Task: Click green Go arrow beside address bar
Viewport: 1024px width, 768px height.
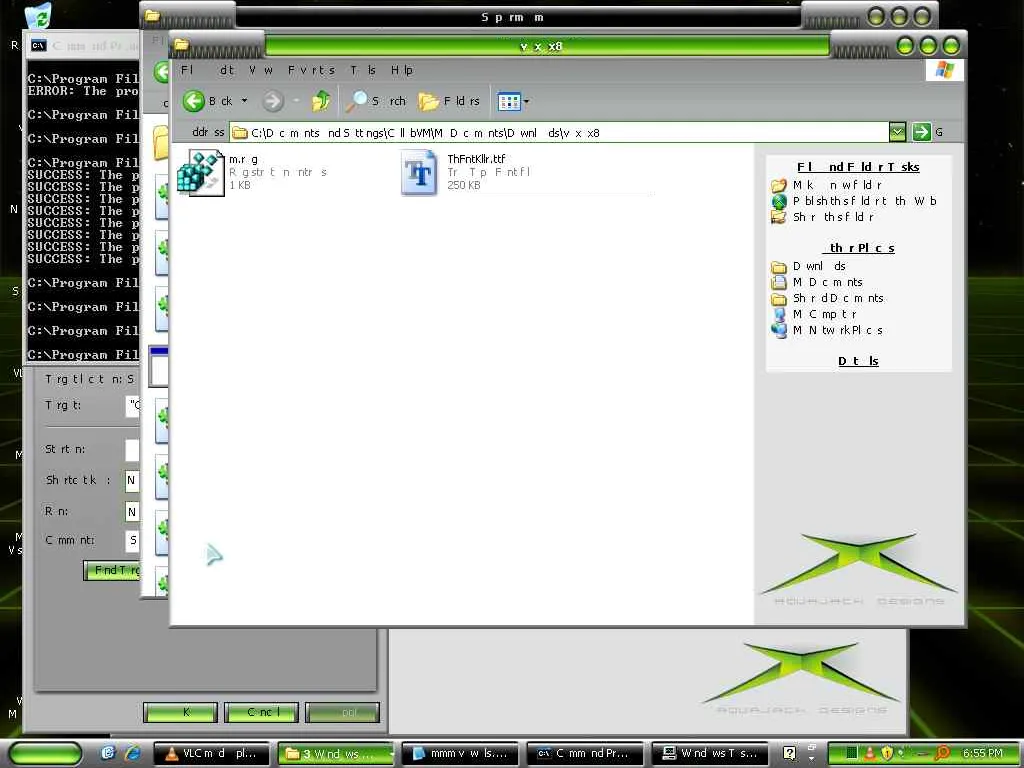Action: coord(921,132)
